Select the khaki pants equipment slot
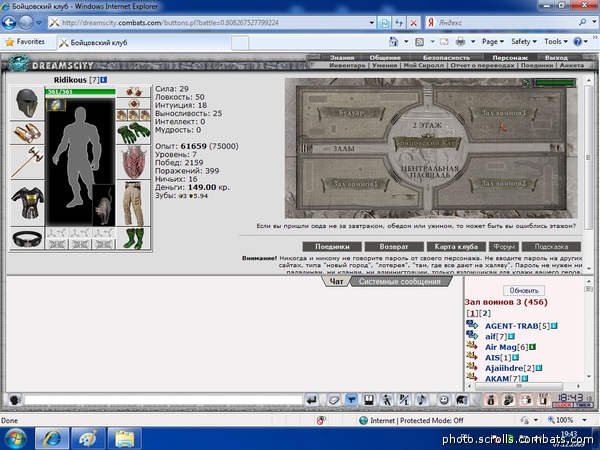The height and width of the screenshot is (450, 600). [x=134, y=203]
